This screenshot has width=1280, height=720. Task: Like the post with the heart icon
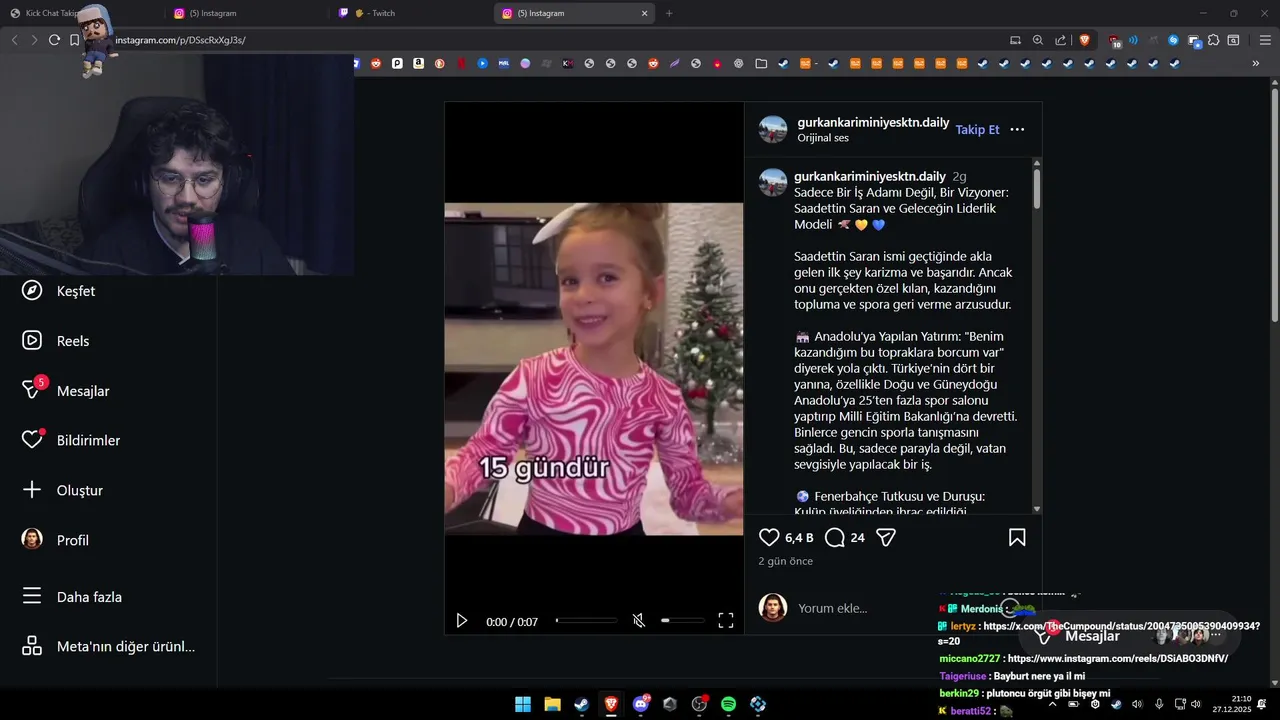(x=769, y=538)
